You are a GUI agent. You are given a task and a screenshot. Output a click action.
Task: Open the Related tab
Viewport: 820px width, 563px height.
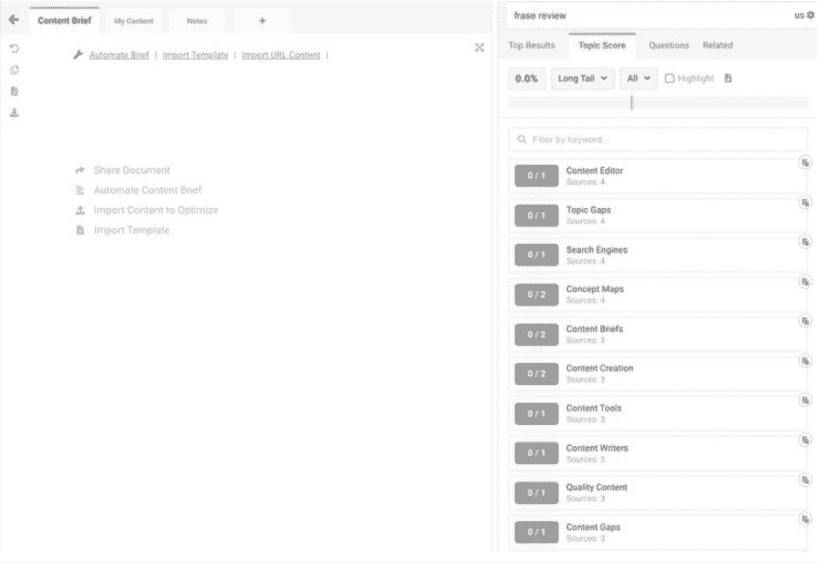tap(718, 45)
